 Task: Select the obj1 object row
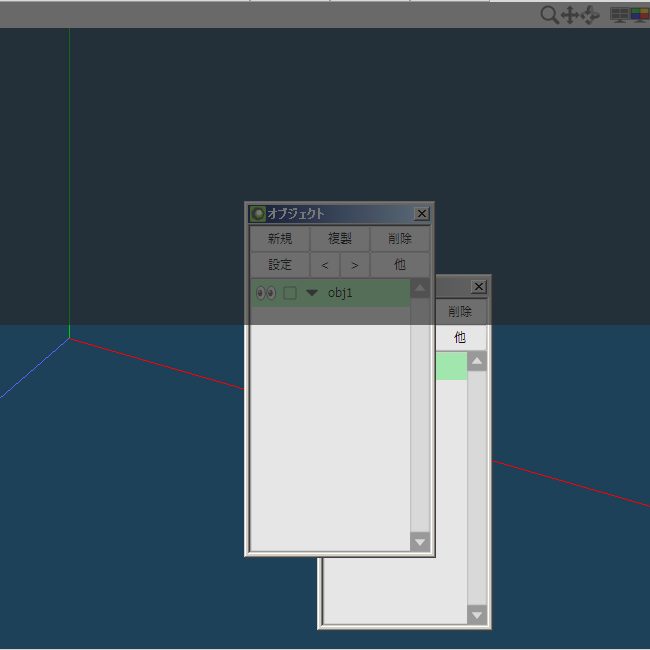tap(330, 293)
